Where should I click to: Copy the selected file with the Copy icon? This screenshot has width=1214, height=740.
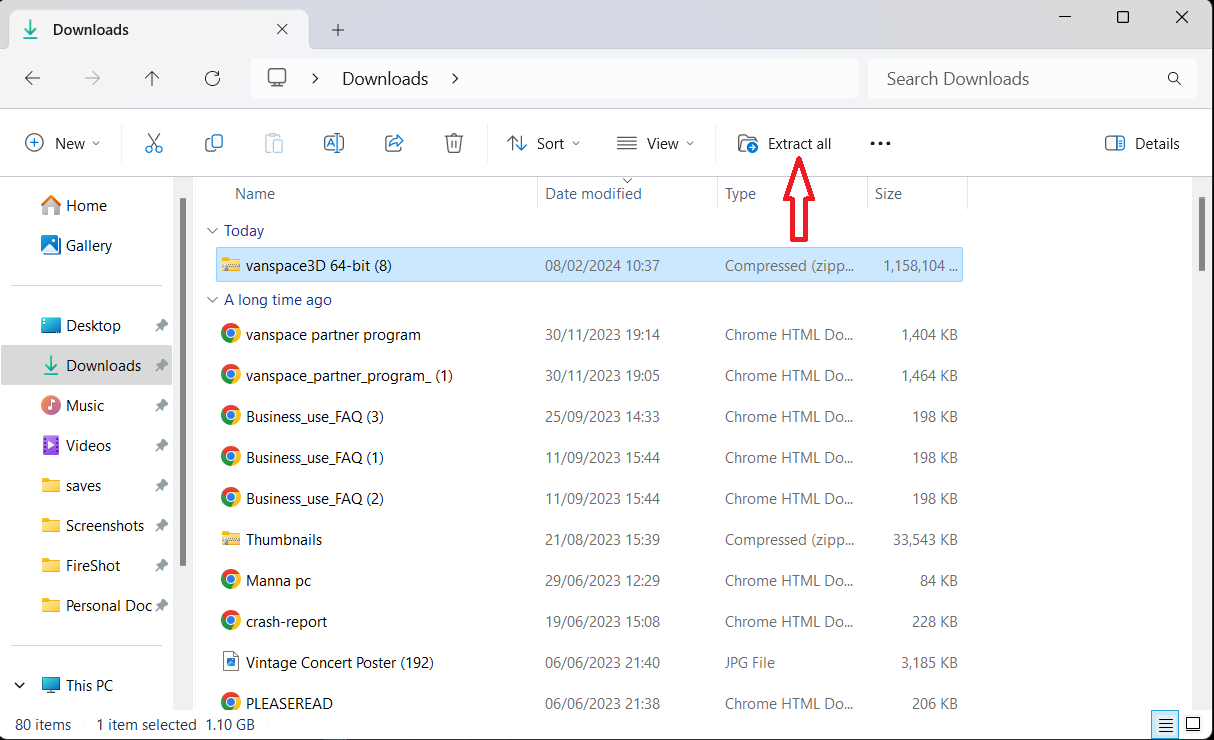[214, 143]
